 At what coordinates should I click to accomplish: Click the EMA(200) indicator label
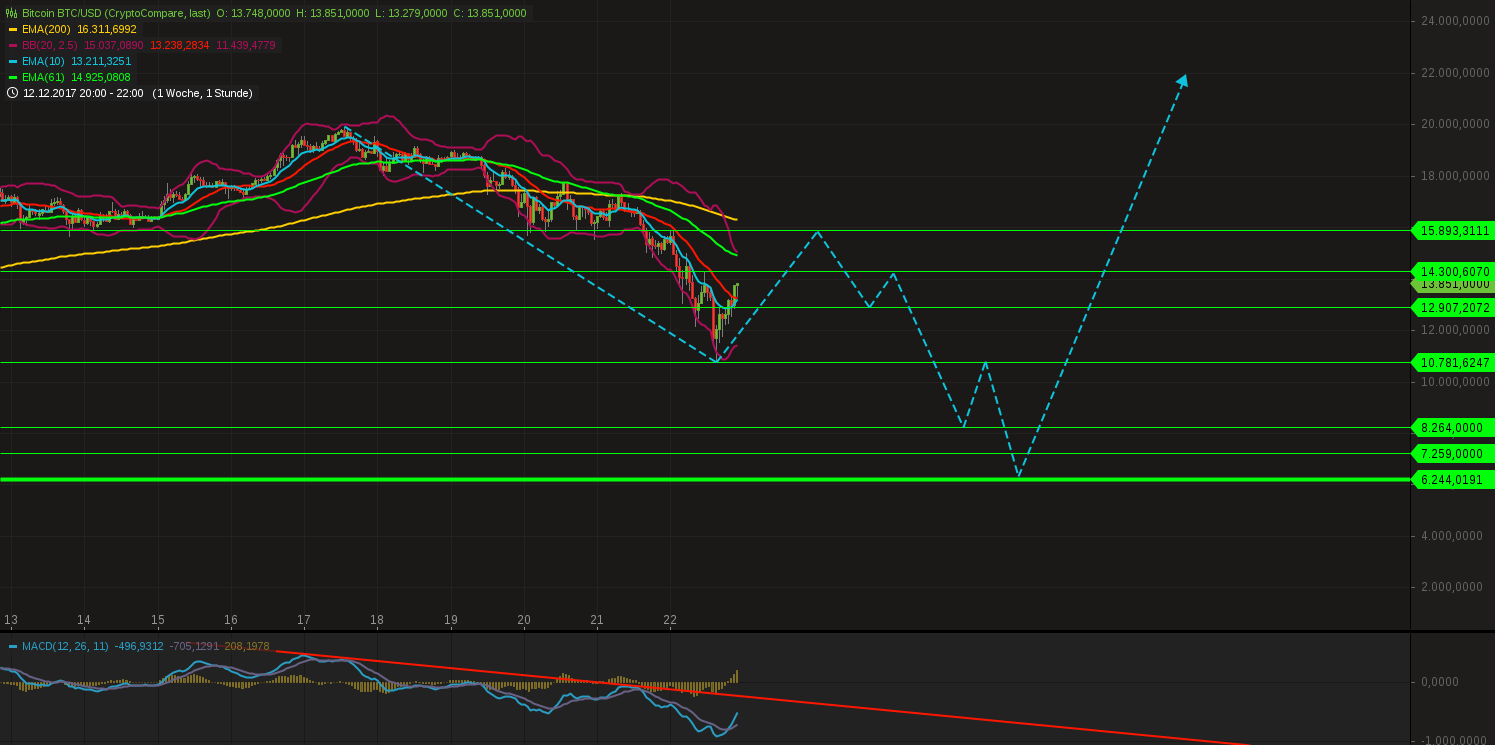46,29
